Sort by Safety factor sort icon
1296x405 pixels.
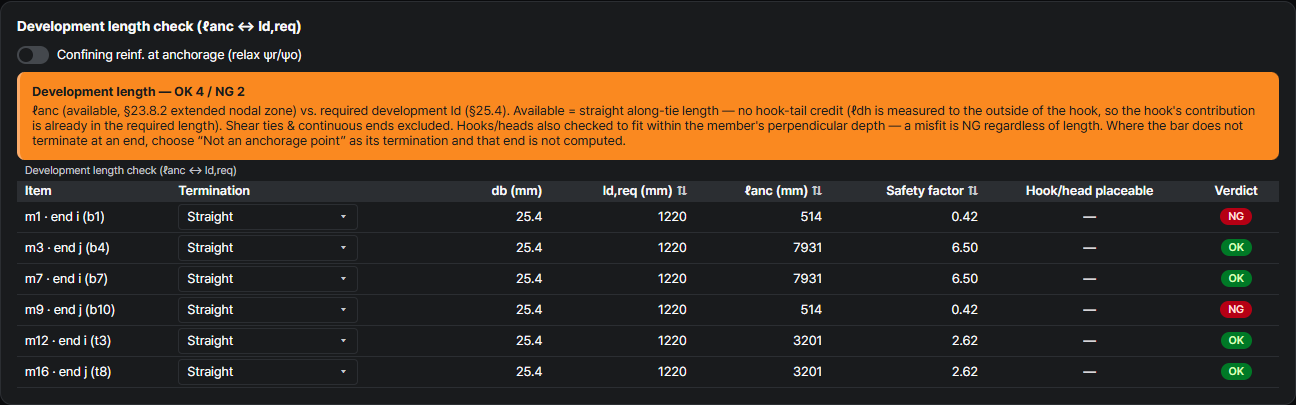click(973, 190)
